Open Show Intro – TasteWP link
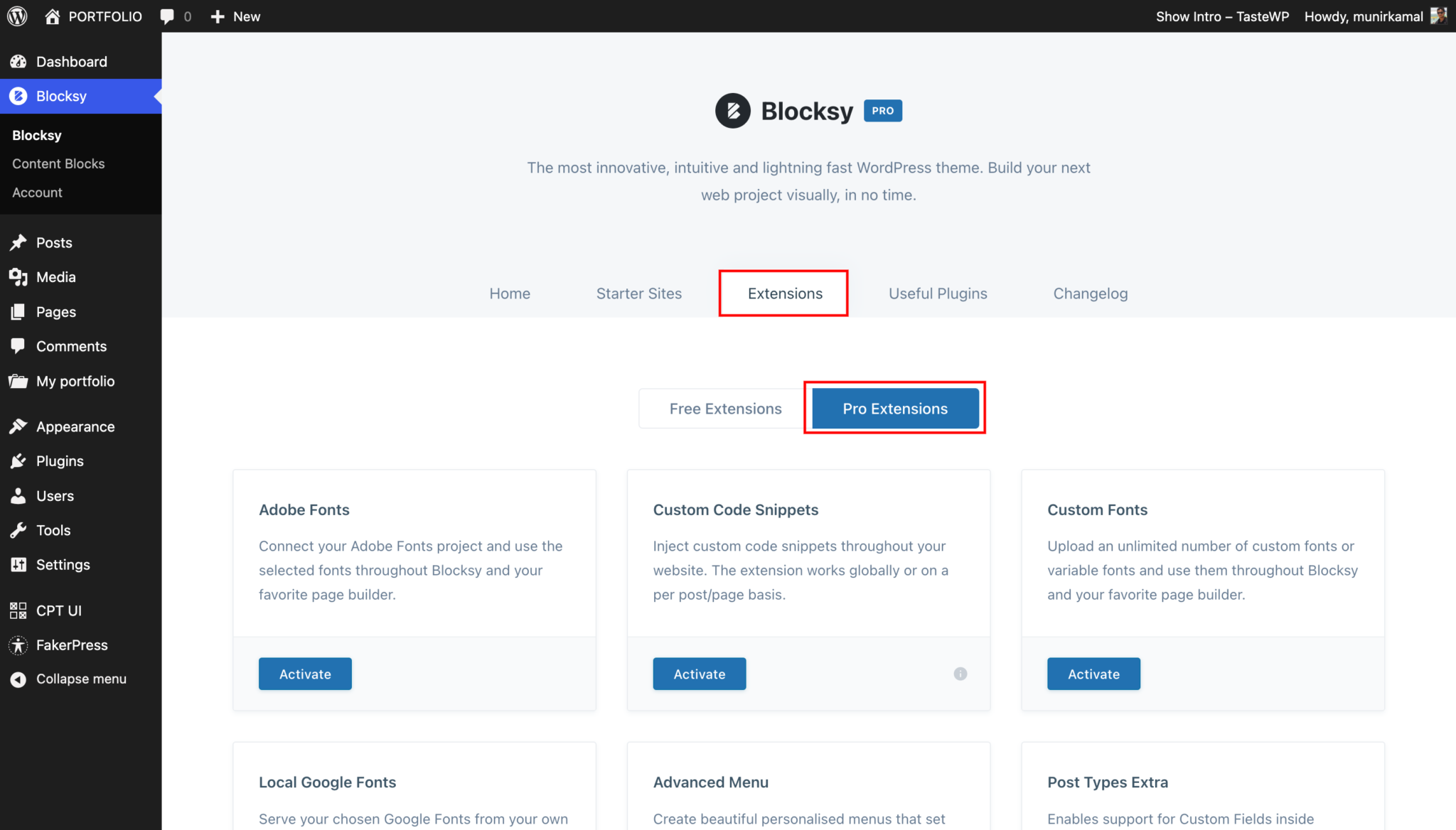 point(1221,16)
